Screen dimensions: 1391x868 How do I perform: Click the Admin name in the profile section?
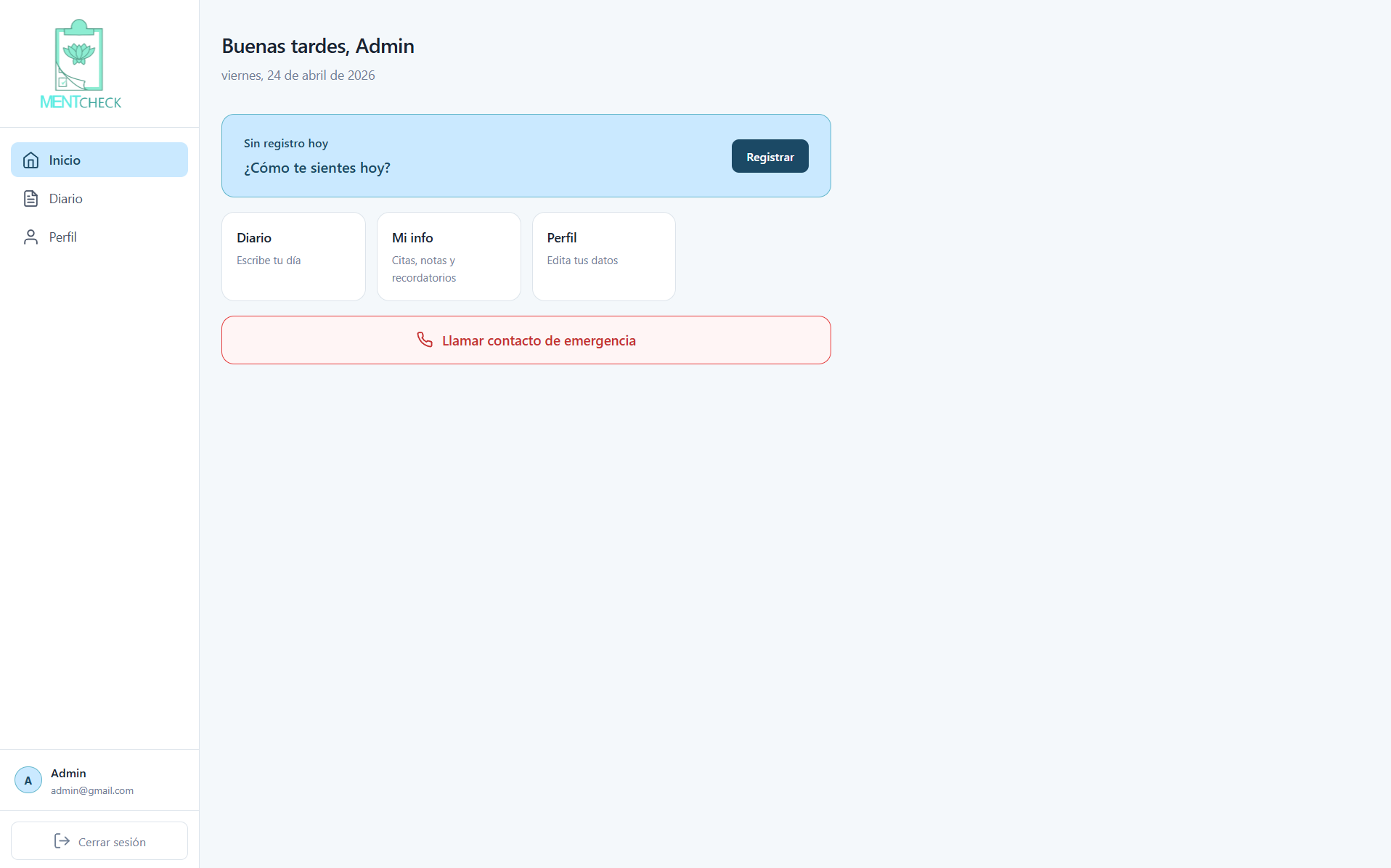tap(68, 773)
